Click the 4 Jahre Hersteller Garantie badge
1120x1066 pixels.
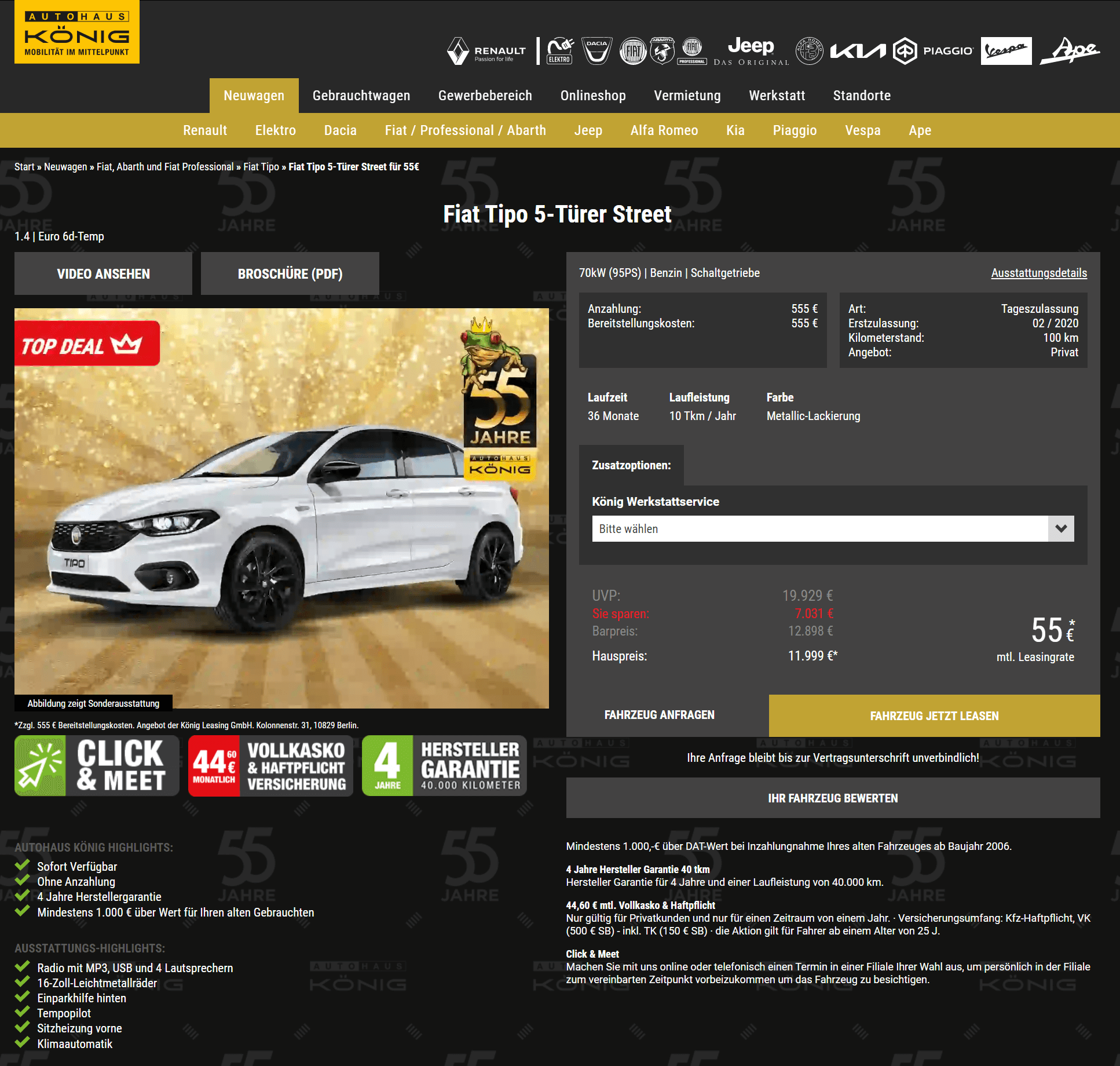click(444, 765)
